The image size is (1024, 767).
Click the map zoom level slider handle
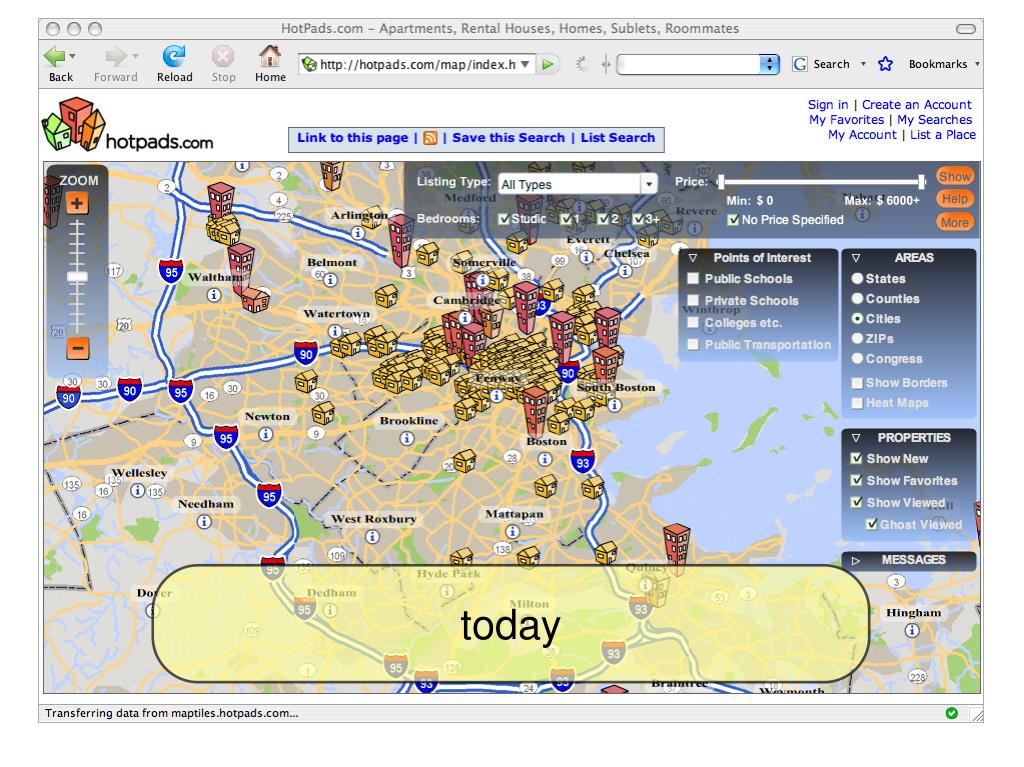(x=77, y=277)
